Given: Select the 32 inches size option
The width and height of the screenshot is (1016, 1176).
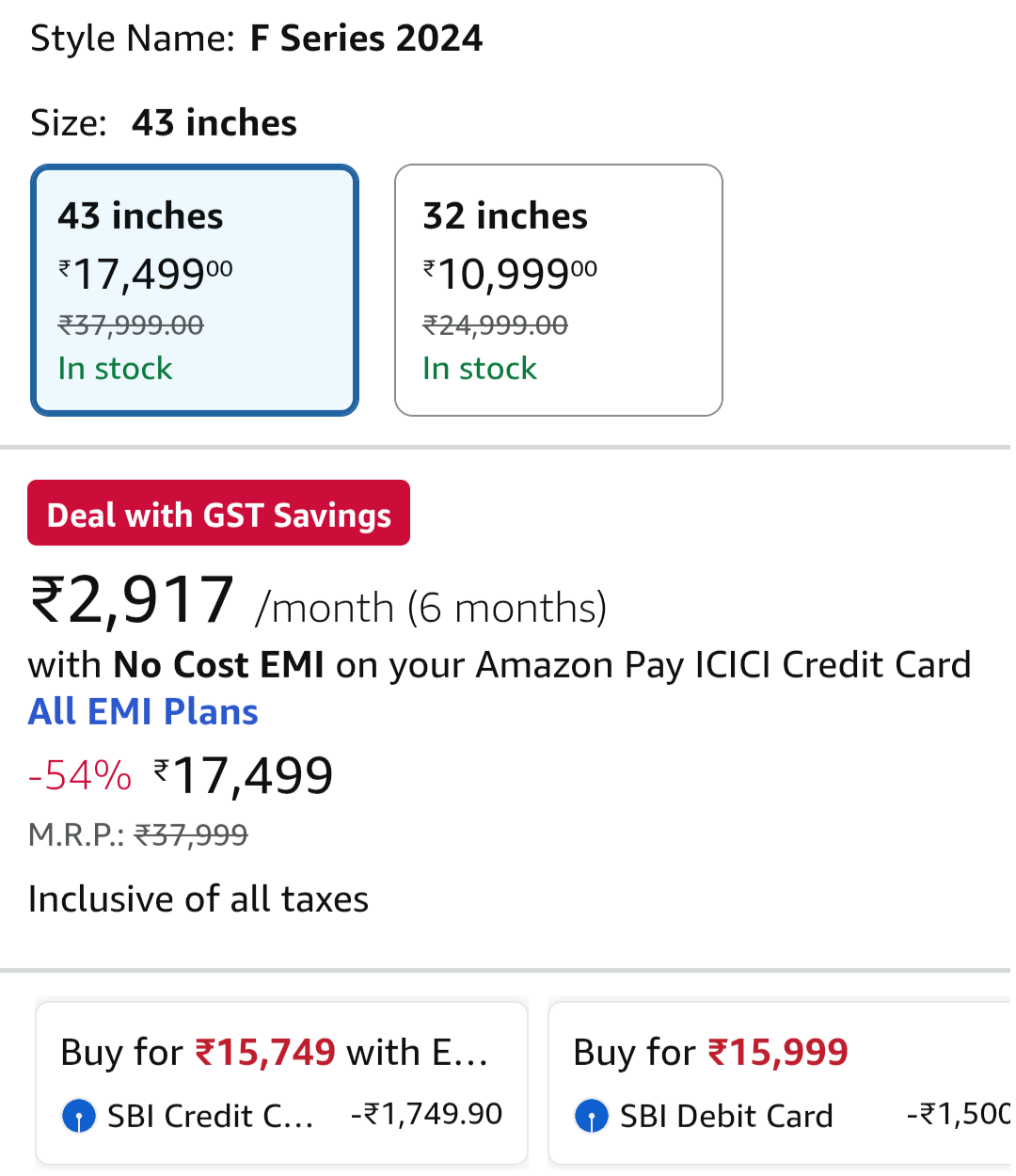Looking at the screenshot, I should click(x=558, y=290).
